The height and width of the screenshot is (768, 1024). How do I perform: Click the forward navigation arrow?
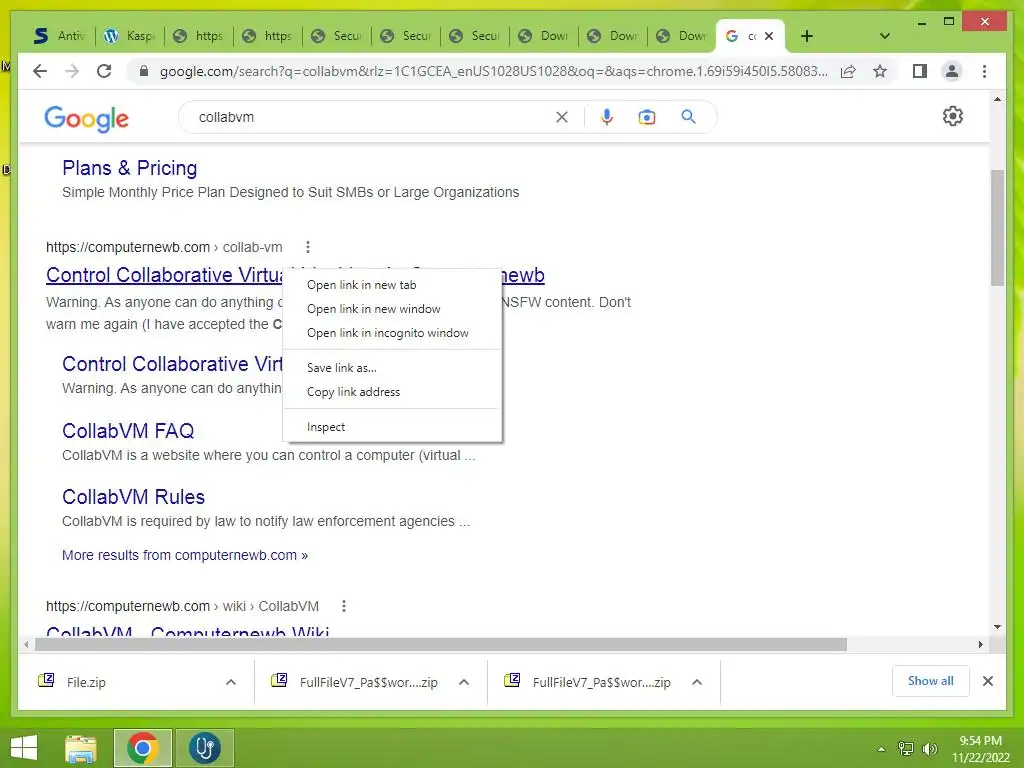tap(72, 71)
